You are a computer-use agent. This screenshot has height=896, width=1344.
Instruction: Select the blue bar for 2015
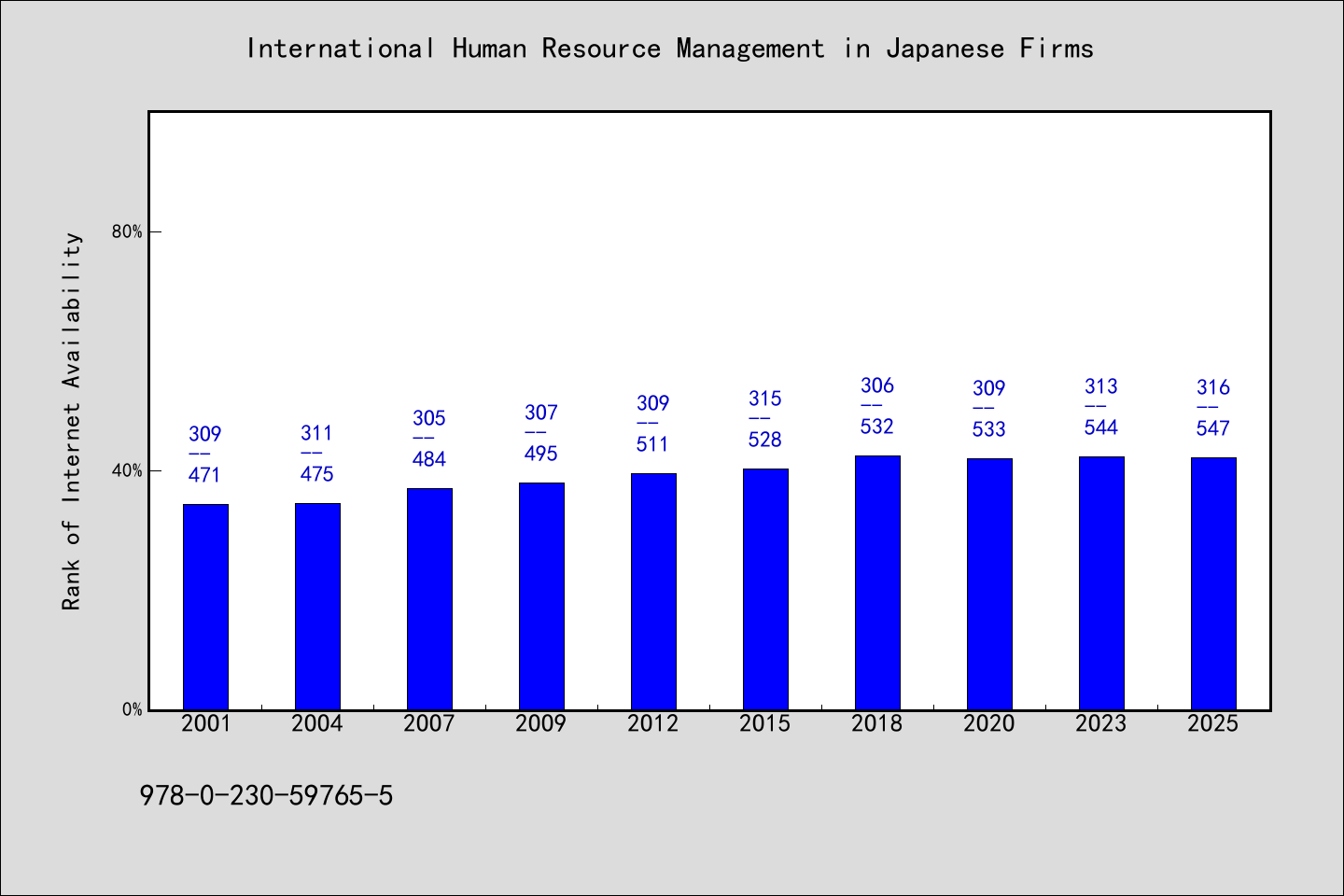(x=765, y=589)
